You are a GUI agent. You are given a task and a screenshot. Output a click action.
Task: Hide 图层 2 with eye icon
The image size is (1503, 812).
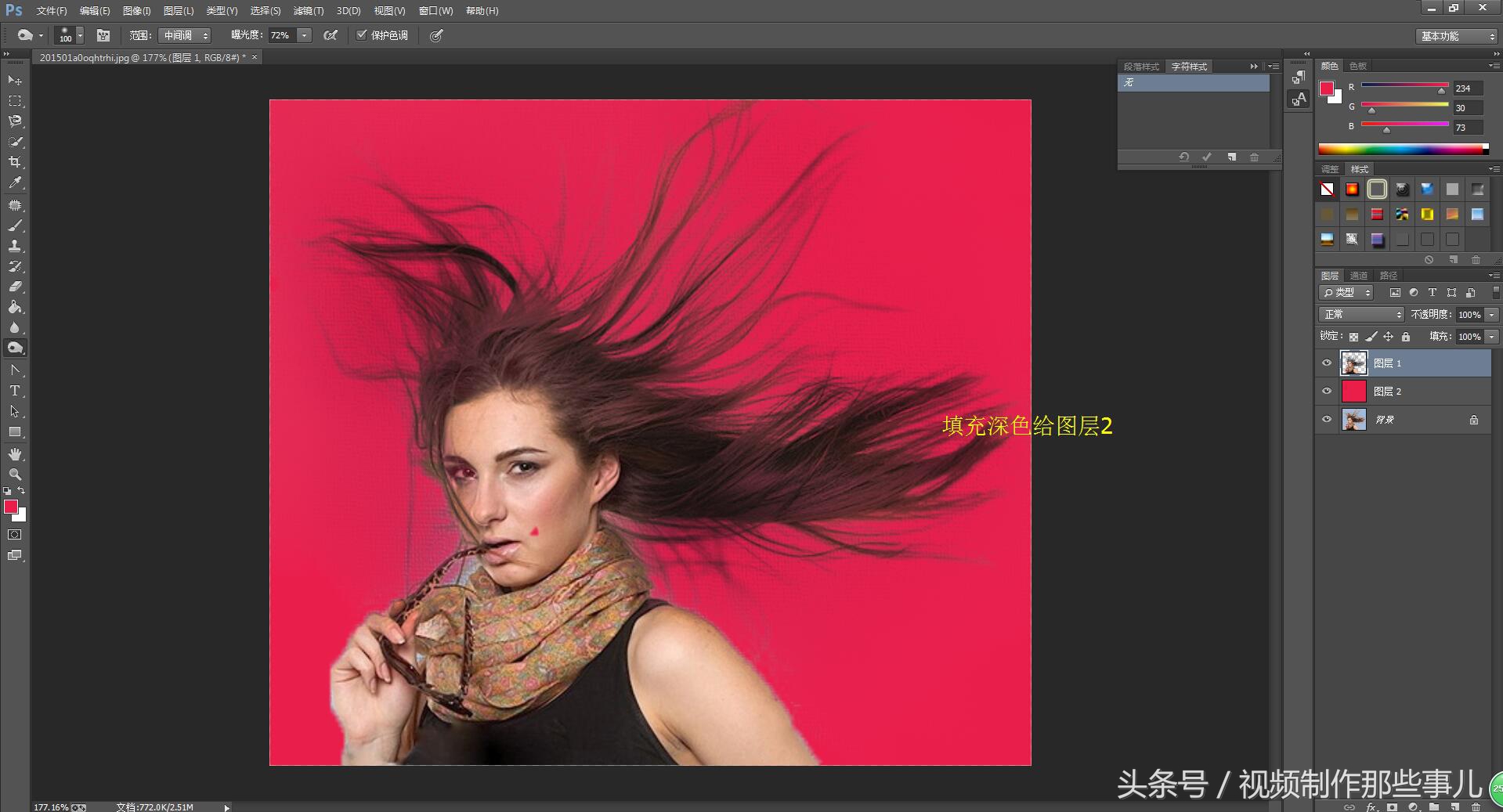tap(1327, 392)
